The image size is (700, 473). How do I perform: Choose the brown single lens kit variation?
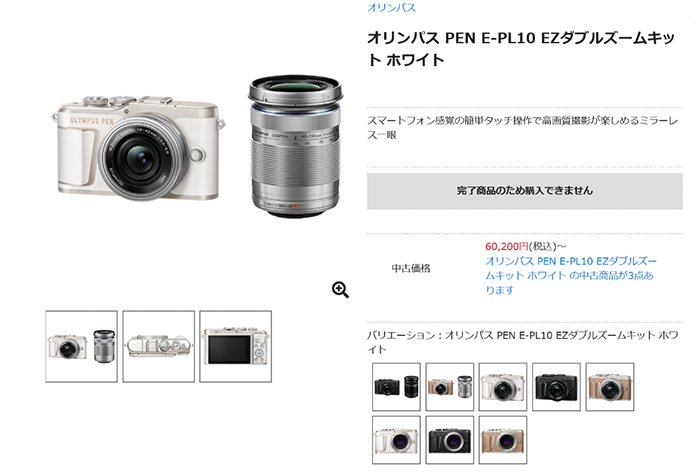click(x=610, y=387)
